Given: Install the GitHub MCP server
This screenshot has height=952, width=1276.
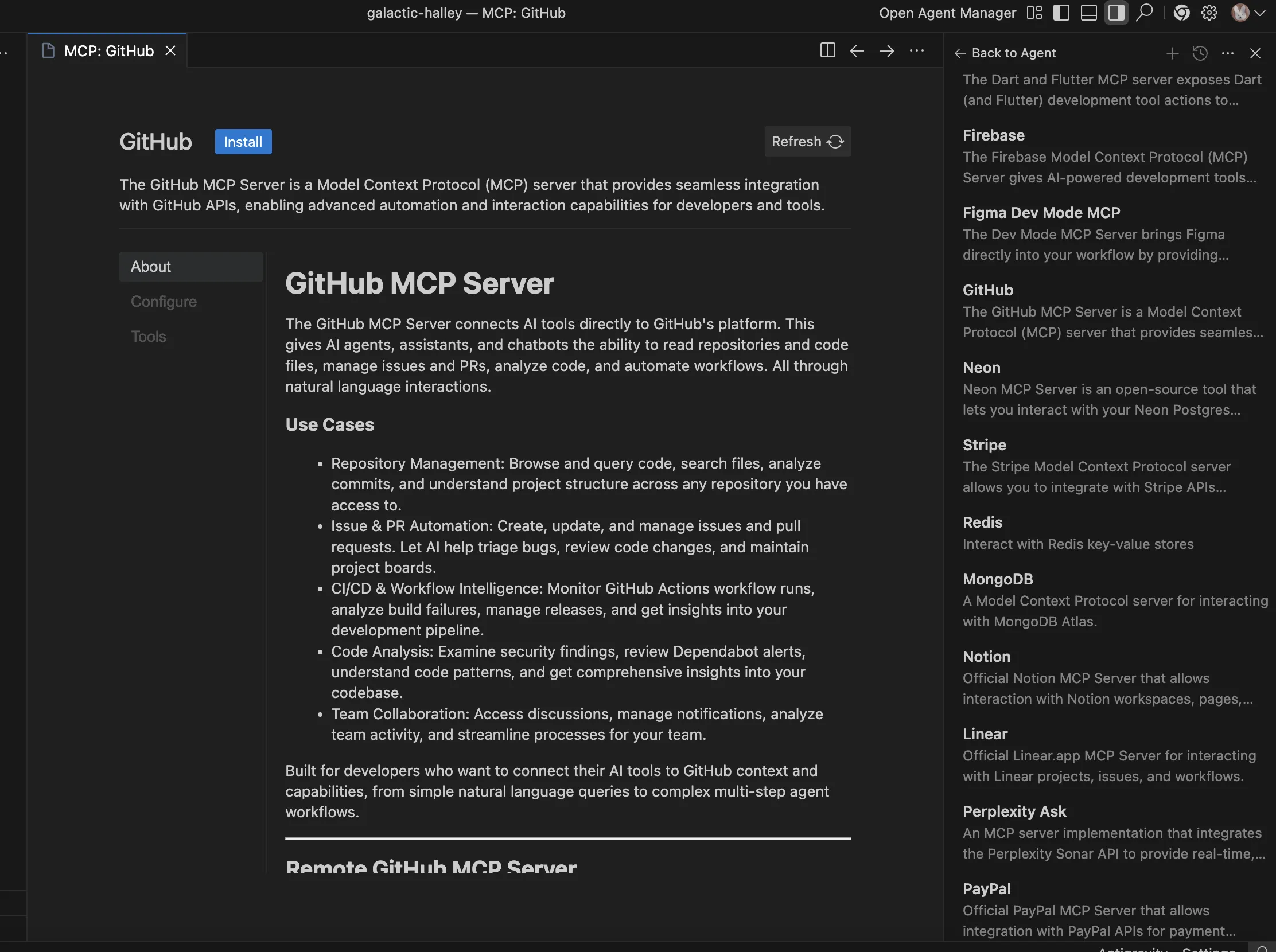Looking at the screenshot, I should [242, 142].
